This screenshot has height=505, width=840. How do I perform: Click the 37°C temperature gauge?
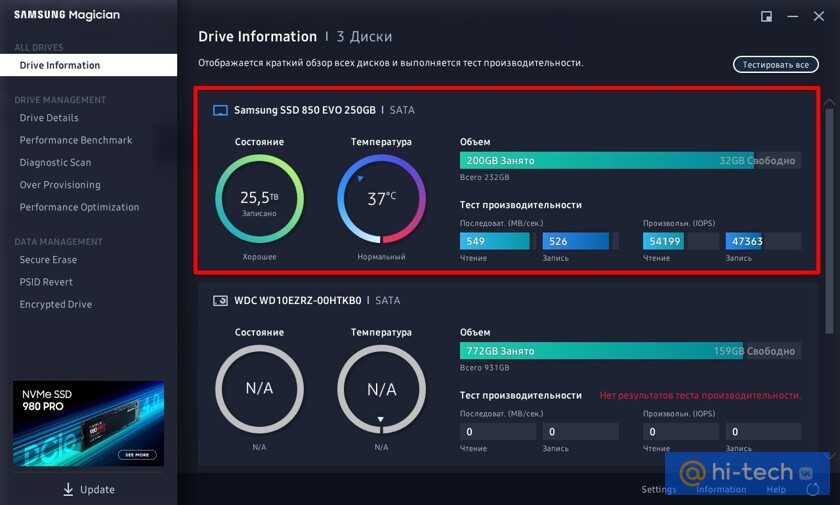(x=381, y=199)
